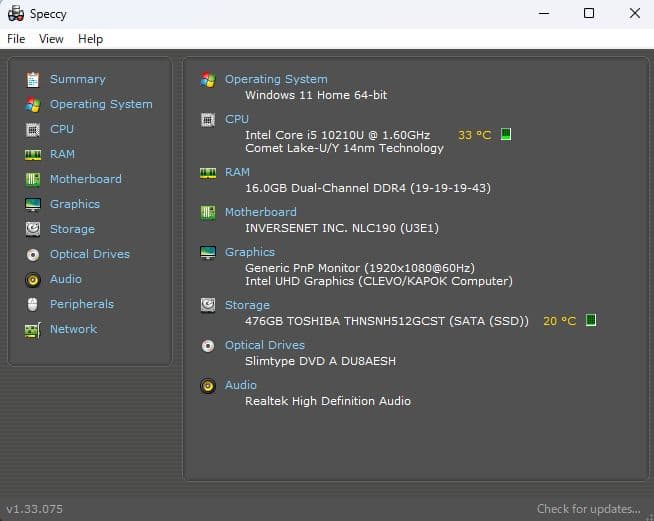This screenshot has width=654, height=521.
Task: Click the Motherboard heading link in summary
Action: (x=261, y=212)
